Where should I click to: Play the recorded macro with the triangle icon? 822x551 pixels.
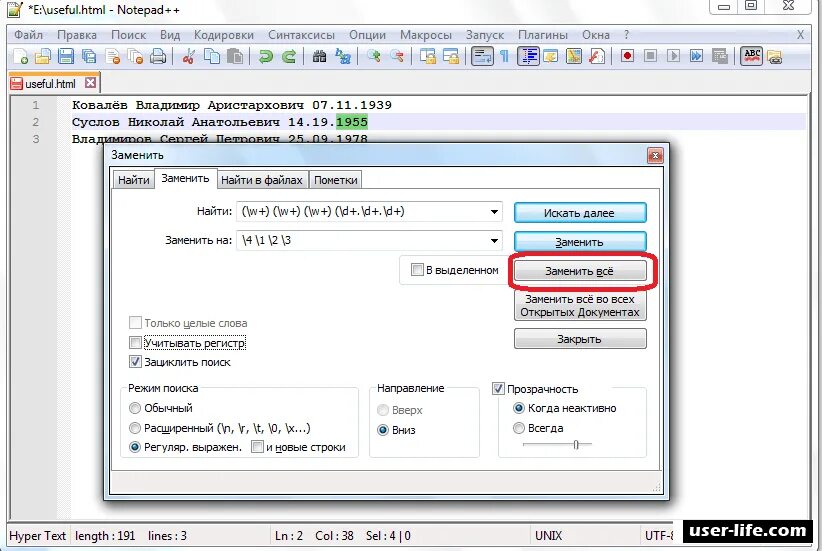tap(673, 56)
